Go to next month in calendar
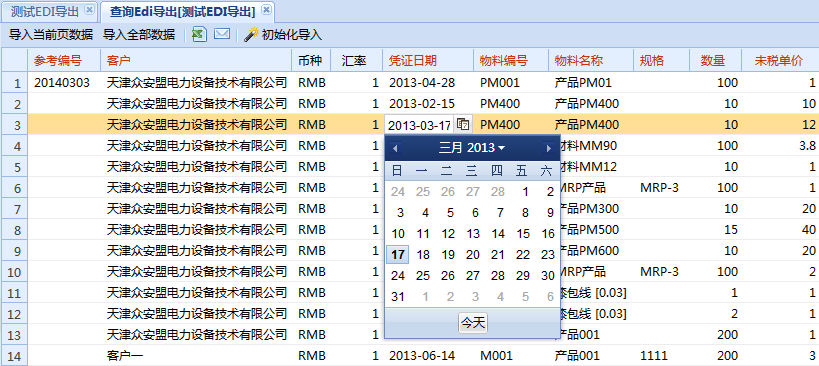Viewport: 819px width, 366px height. [548, 148]
